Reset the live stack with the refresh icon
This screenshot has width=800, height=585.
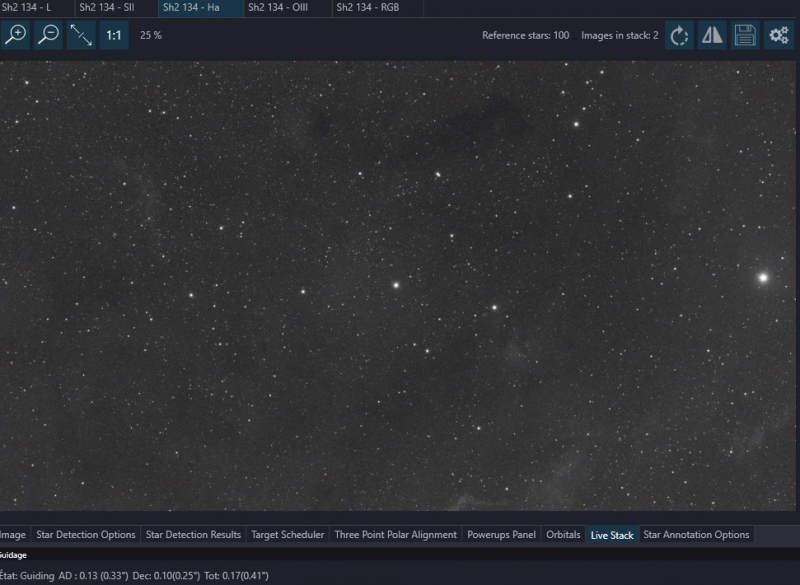click(679, 35)
